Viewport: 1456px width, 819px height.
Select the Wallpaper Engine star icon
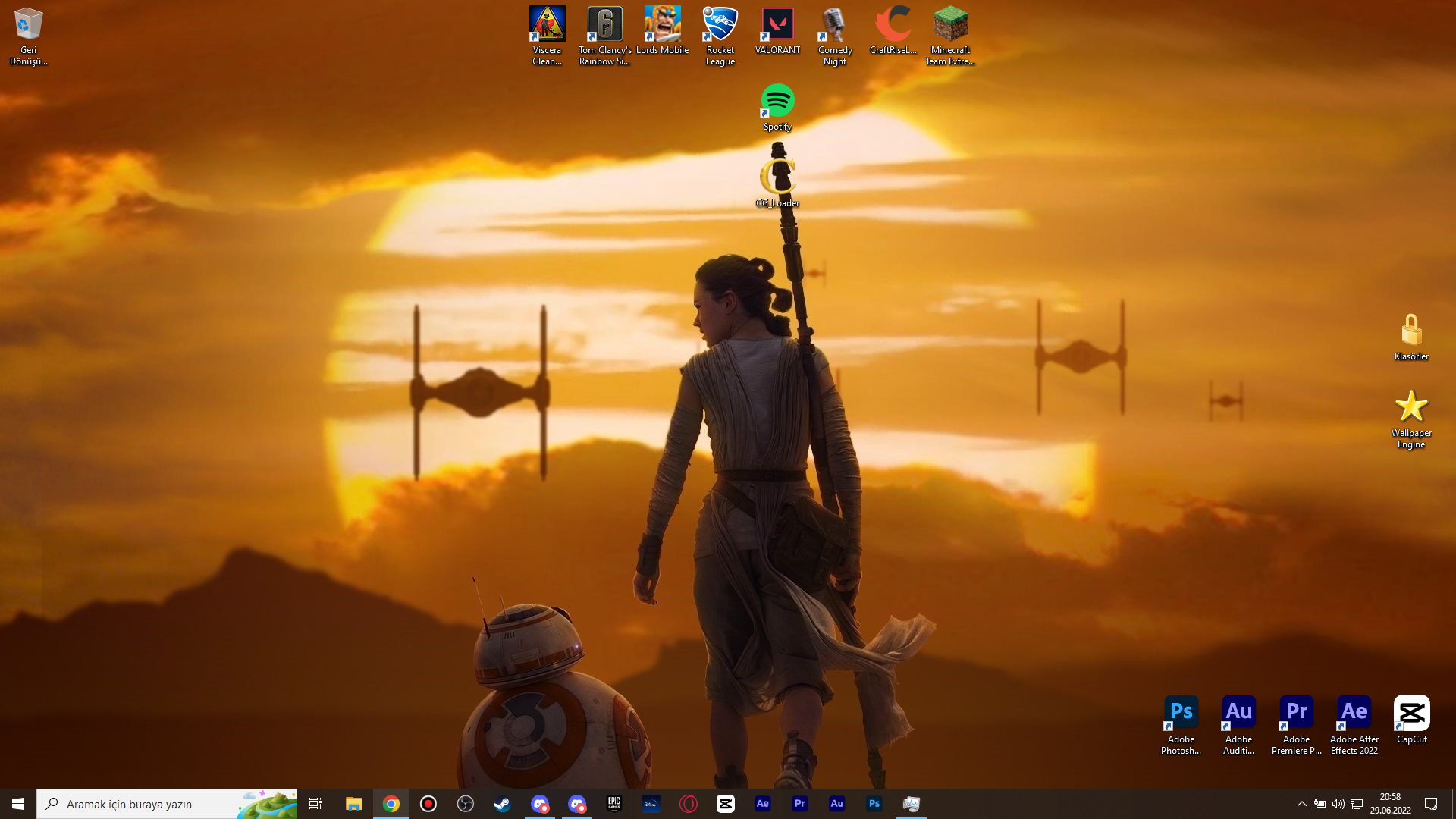click(x=1411, y=419)
